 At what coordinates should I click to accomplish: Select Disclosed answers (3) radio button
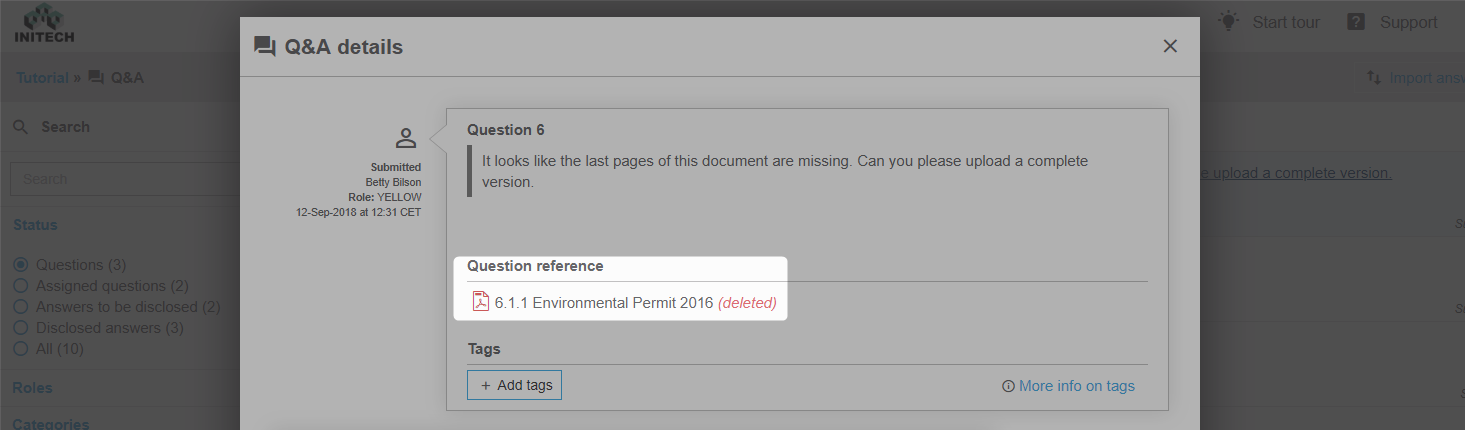(x=20, y=328)
